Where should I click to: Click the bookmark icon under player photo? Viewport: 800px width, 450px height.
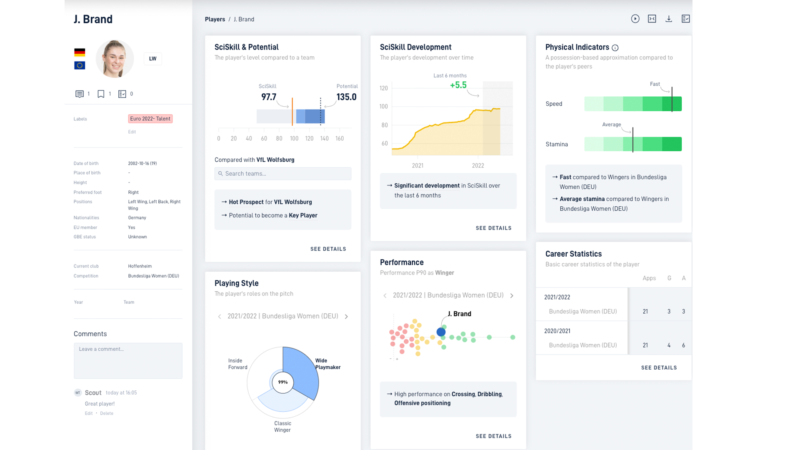point(101,94)
